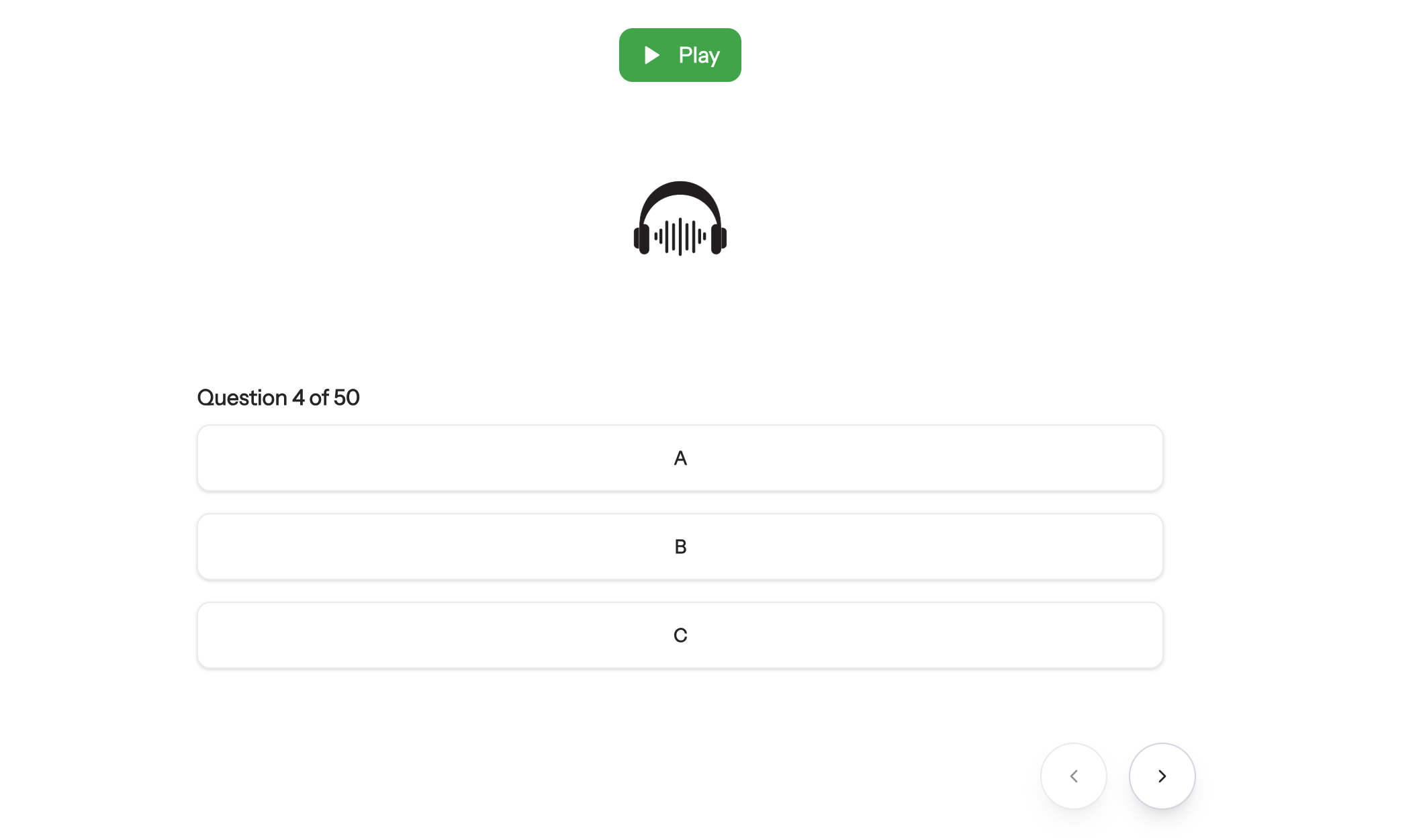Mark the last choice labeled C
This screenshot has height=840, width=1421.
(x=680, y=635)
